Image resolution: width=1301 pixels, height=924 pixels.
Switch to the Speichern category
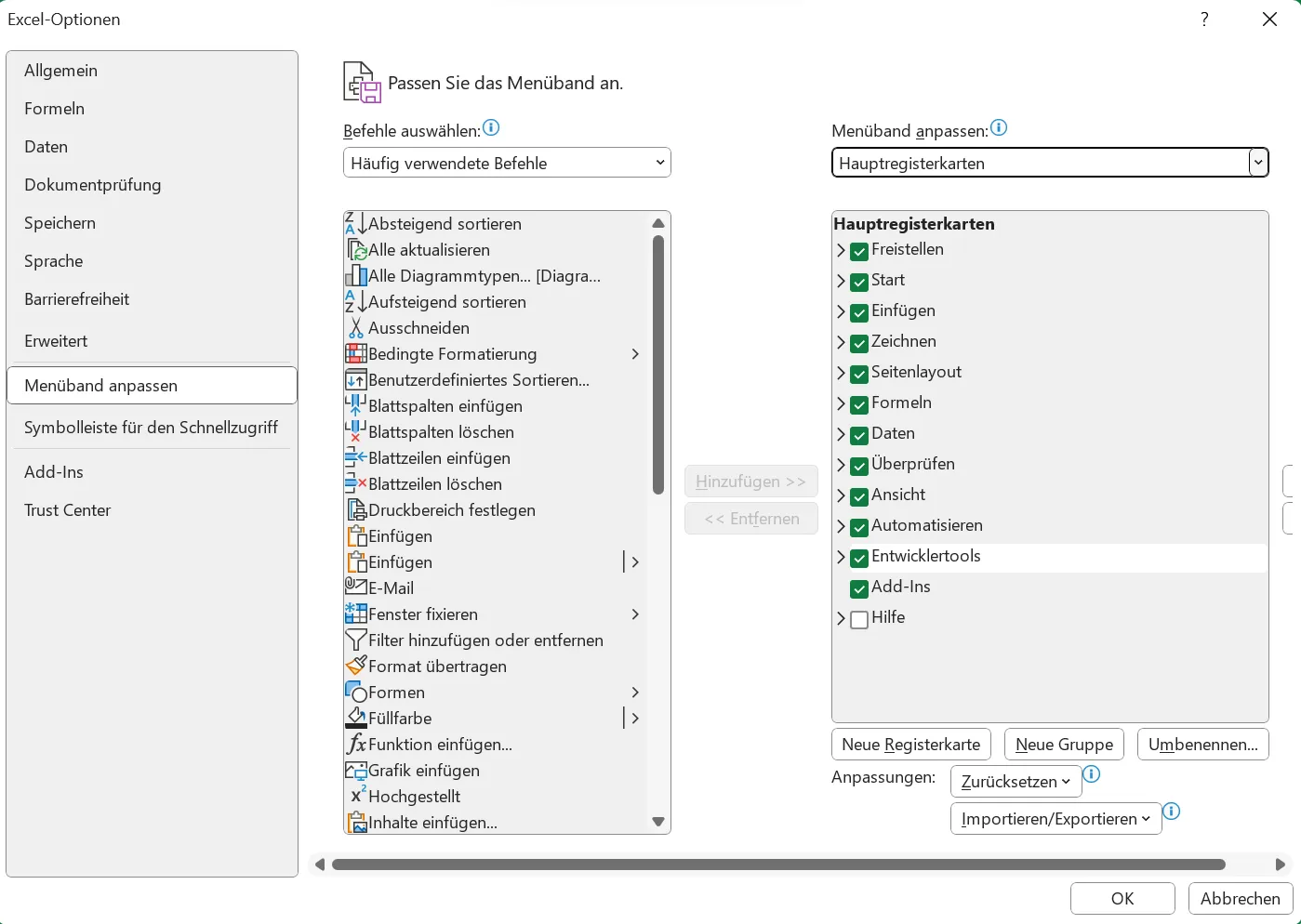click(152, 223)
